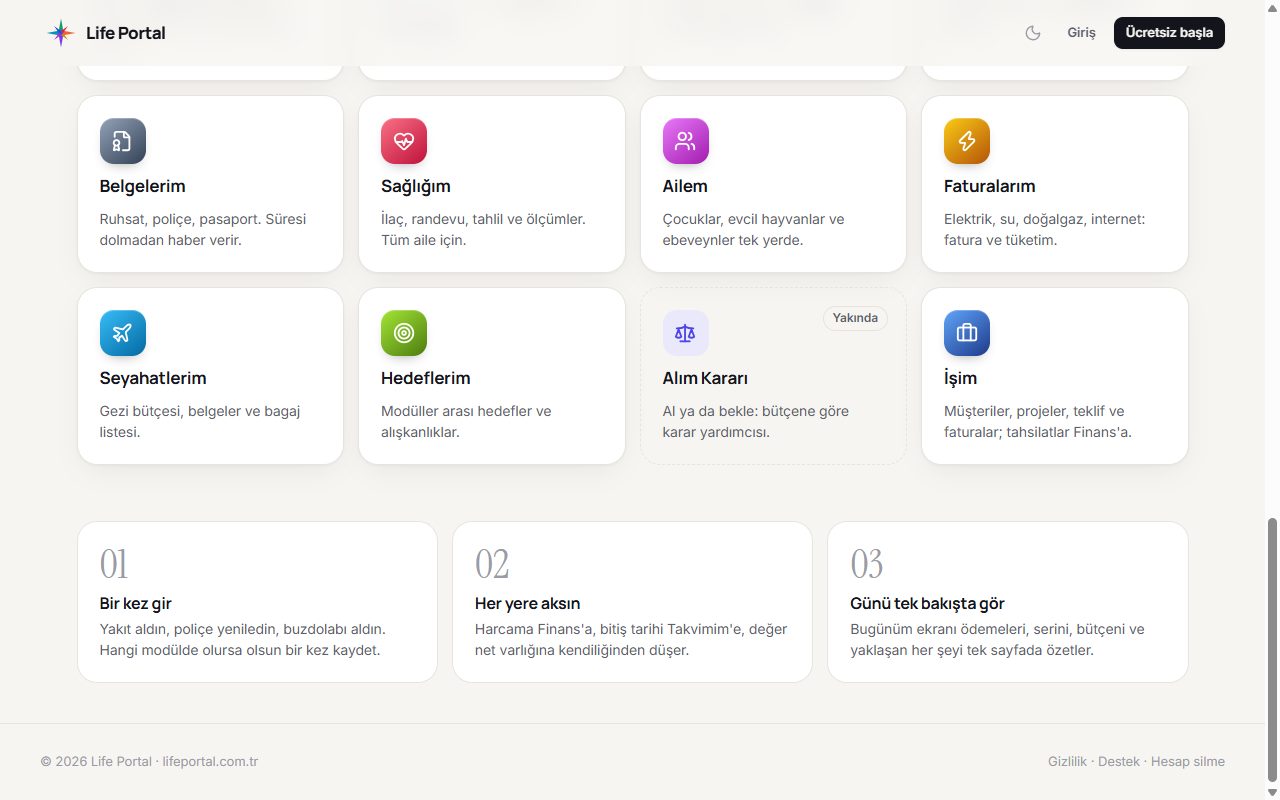Click the Bir kez gir heading
The image size is (1280, 800).
click(x=136, y=604)
